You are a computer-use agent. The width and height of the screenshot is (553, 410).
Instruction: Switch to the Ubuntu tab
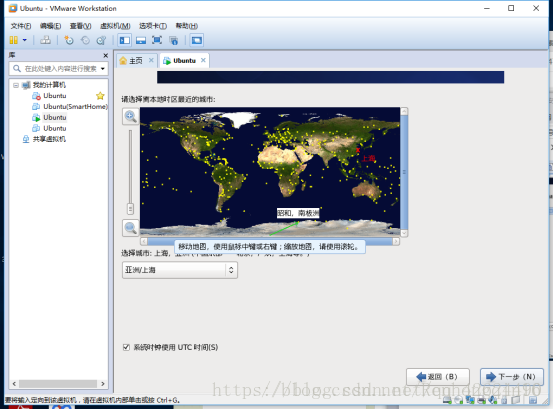pos(184,61)
